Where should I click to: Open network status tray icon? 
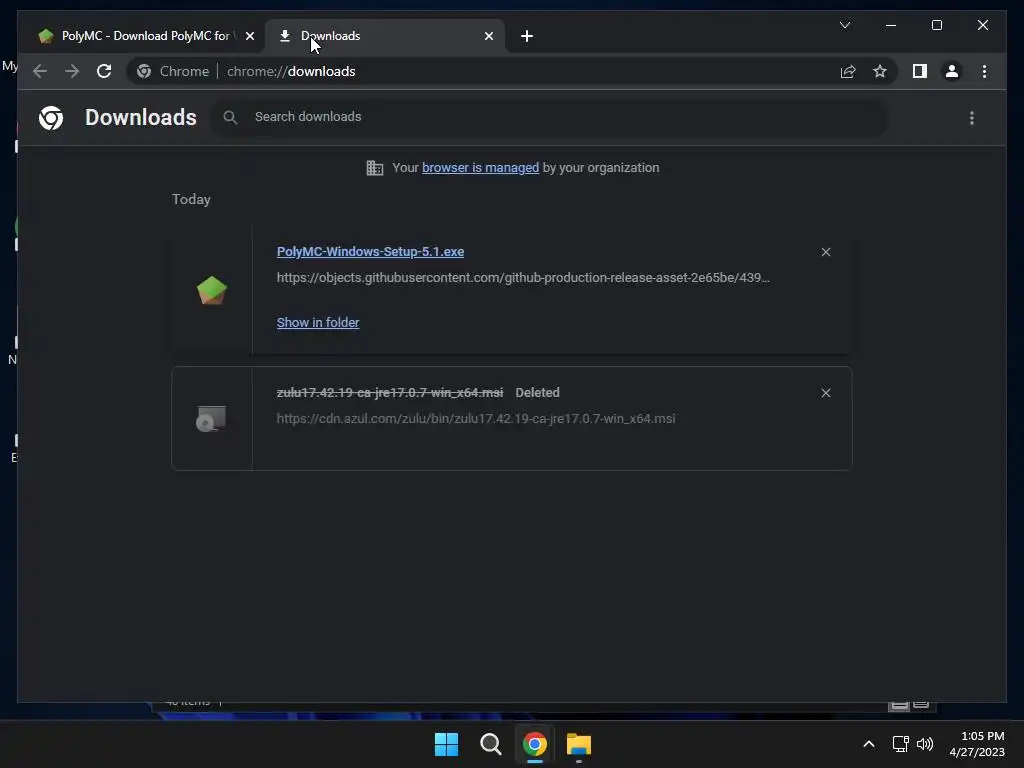[x=901, y=744]
